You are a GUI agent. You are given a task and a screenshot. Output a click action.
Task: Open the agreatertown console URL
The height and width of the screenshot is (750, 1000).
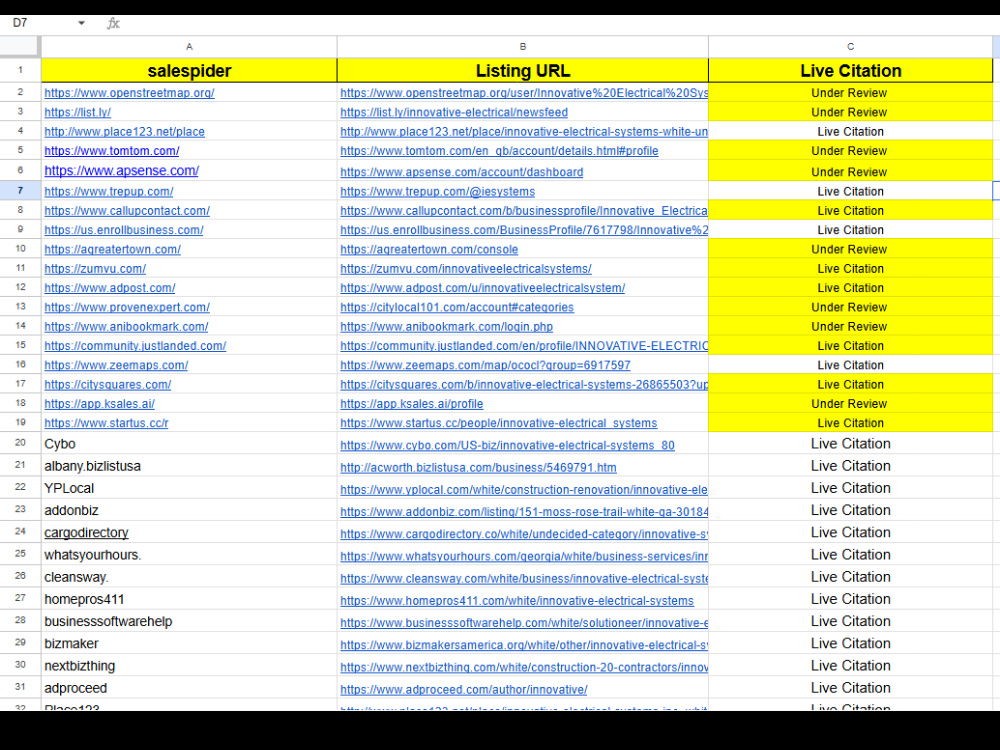(x=429, y=249)
